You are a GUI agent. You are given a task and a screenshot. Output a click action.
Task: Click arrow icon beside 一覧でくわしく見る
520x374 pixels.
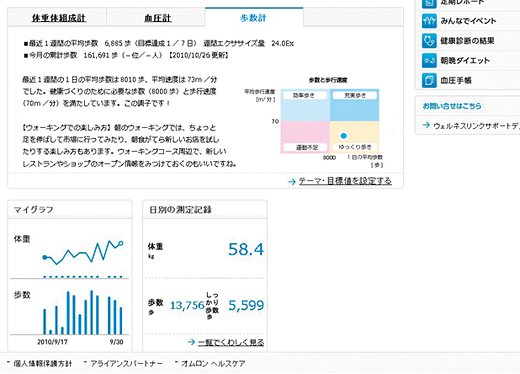[191, 342]
